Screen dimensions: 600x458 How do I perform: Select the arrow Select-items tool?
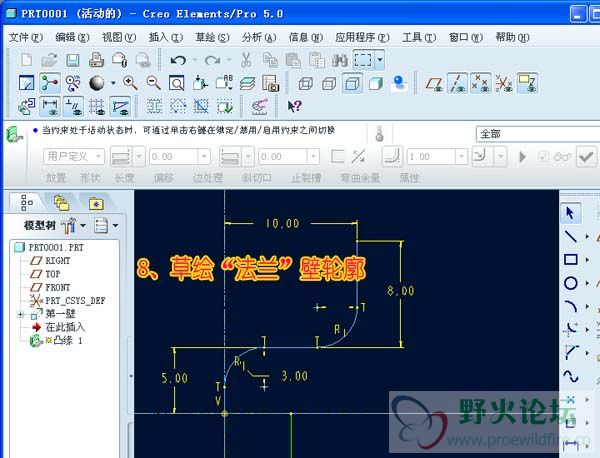click(x=571, y=213)
